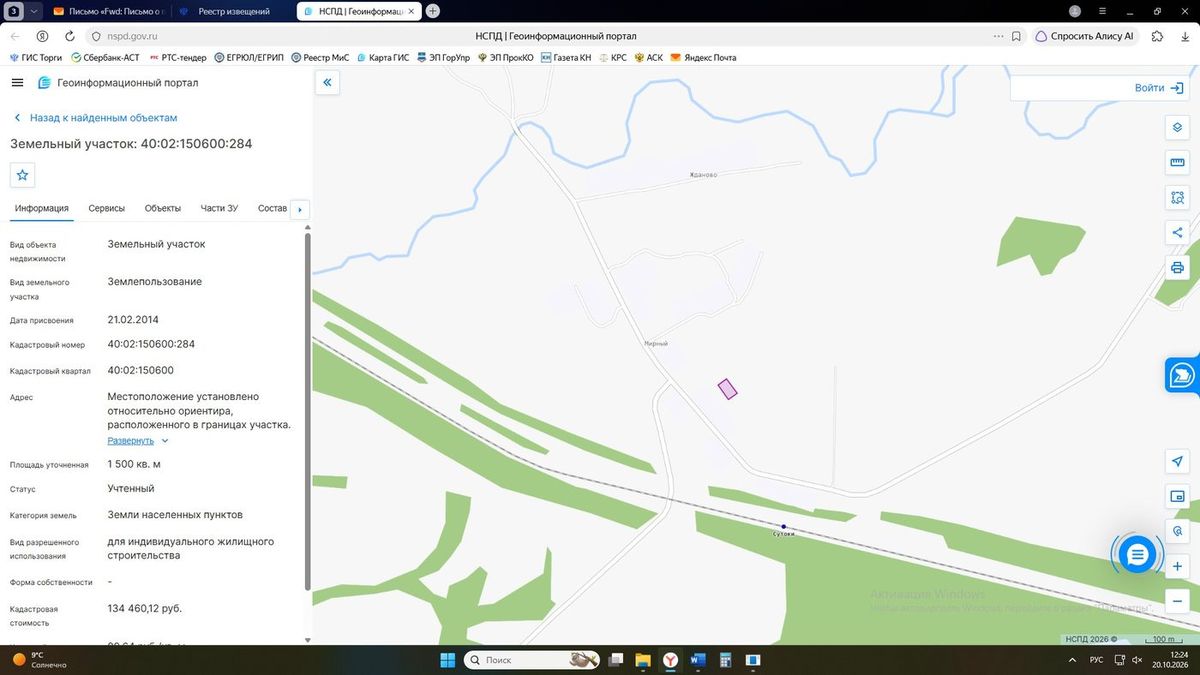Screen dimensions: 1200x675
Task: Click the left panel vertical scrollbar
Action: coord(308,410)
